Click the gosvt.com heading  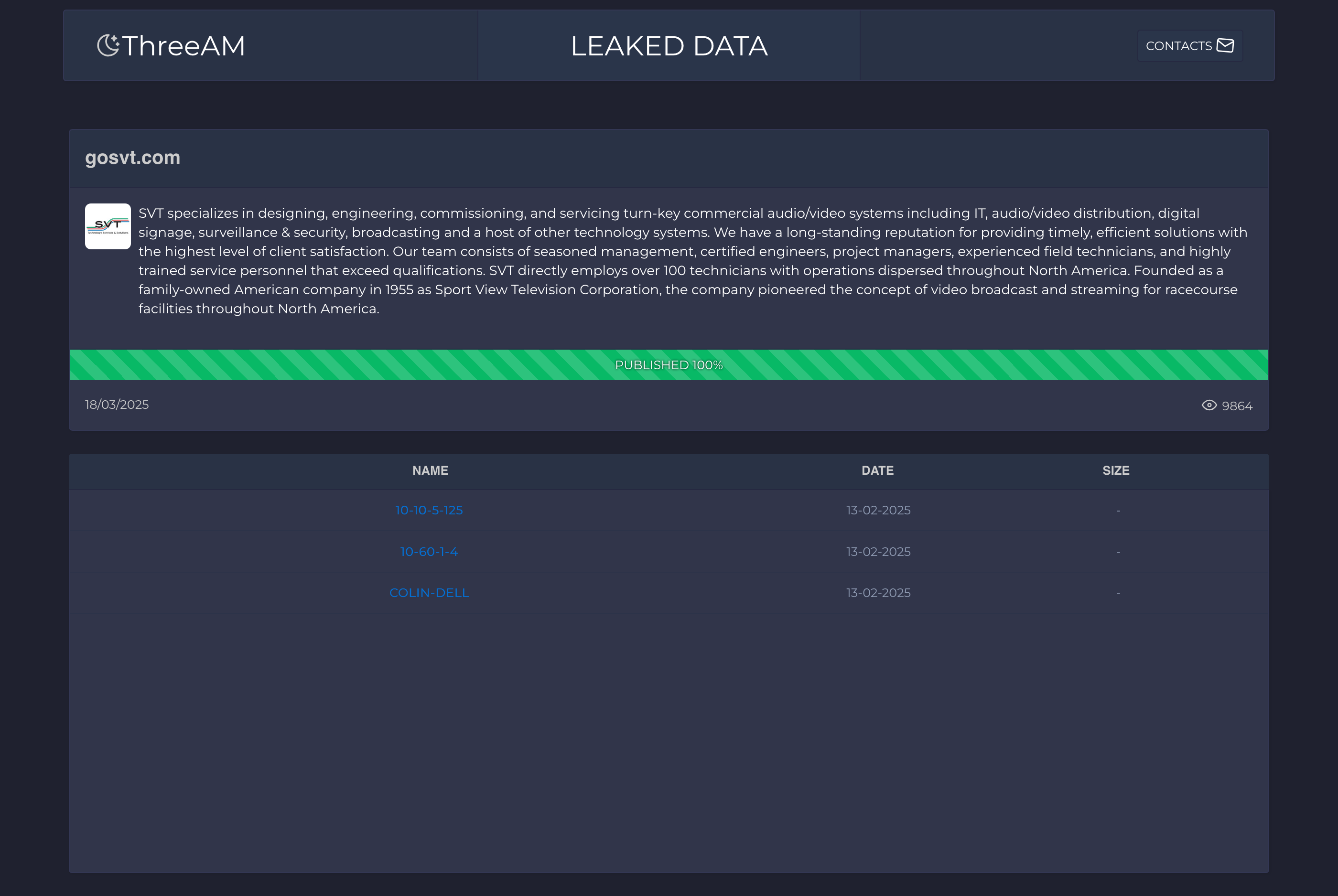coord(132,157)
